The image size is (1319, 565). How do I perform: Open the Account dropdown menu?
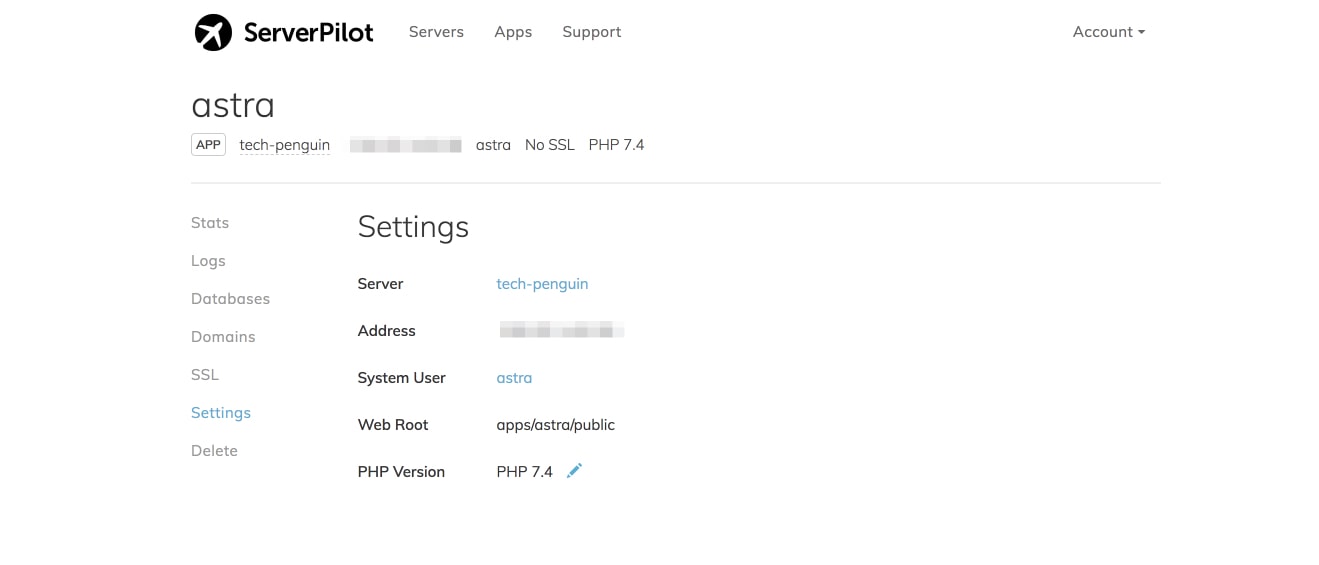point(1109,32)
